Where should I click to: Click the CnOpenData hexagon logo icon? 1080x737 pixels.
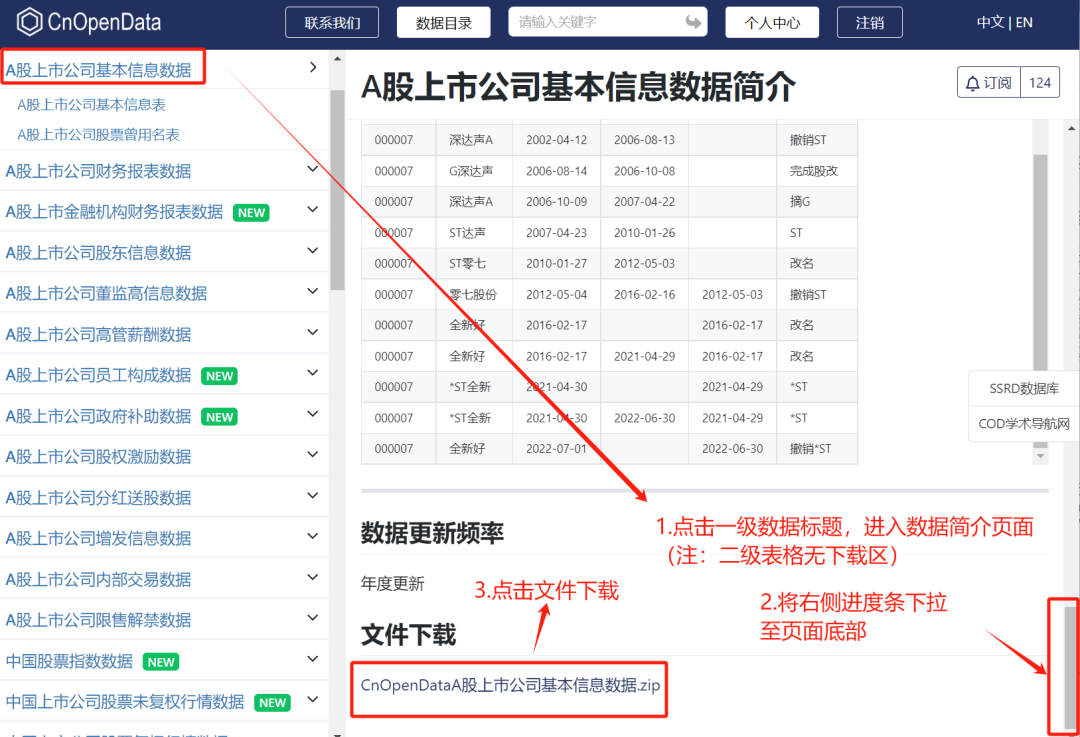tap(30, 22)
